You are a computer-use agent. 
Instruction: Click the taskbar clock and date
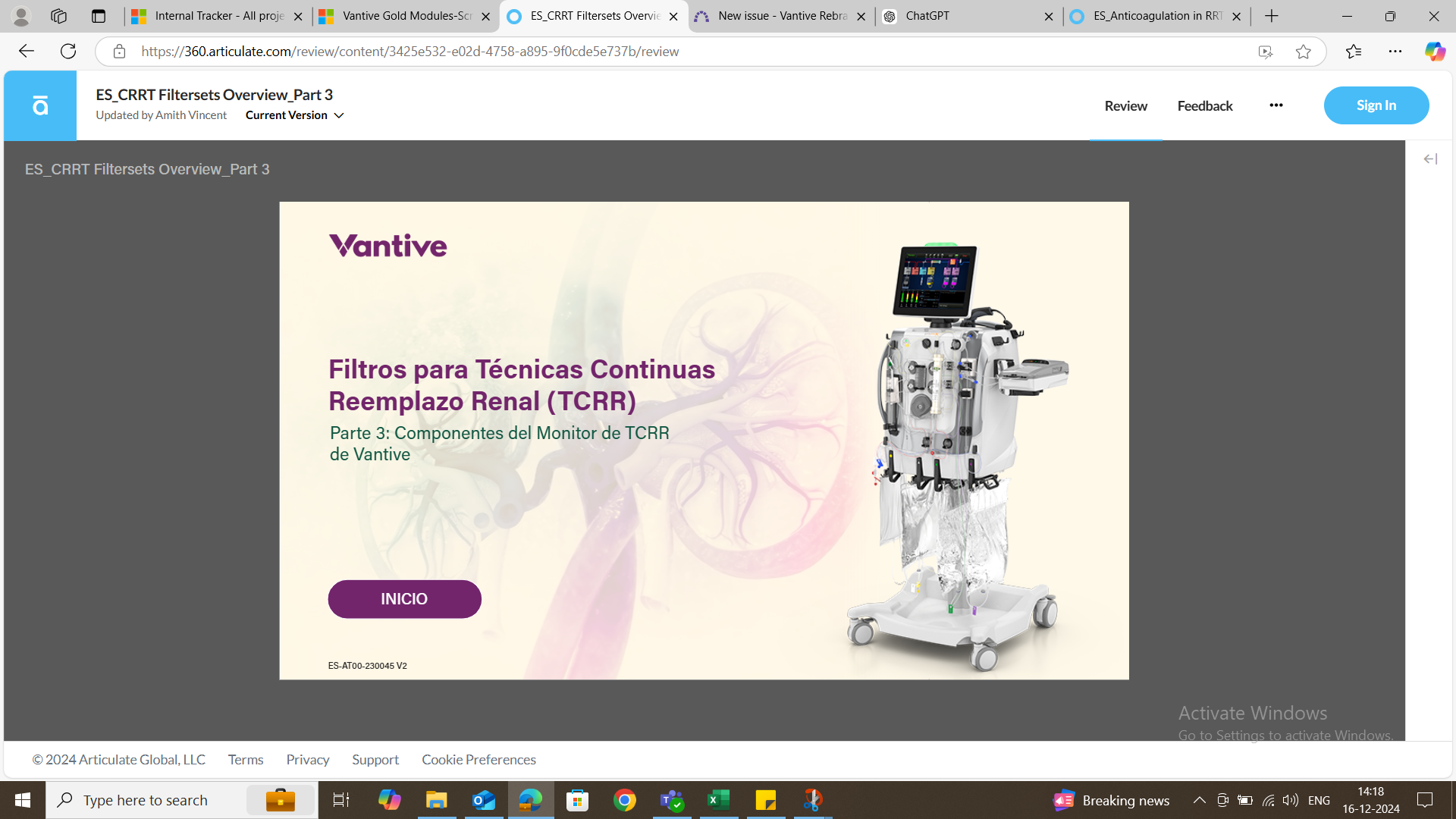pos(1371,800)
